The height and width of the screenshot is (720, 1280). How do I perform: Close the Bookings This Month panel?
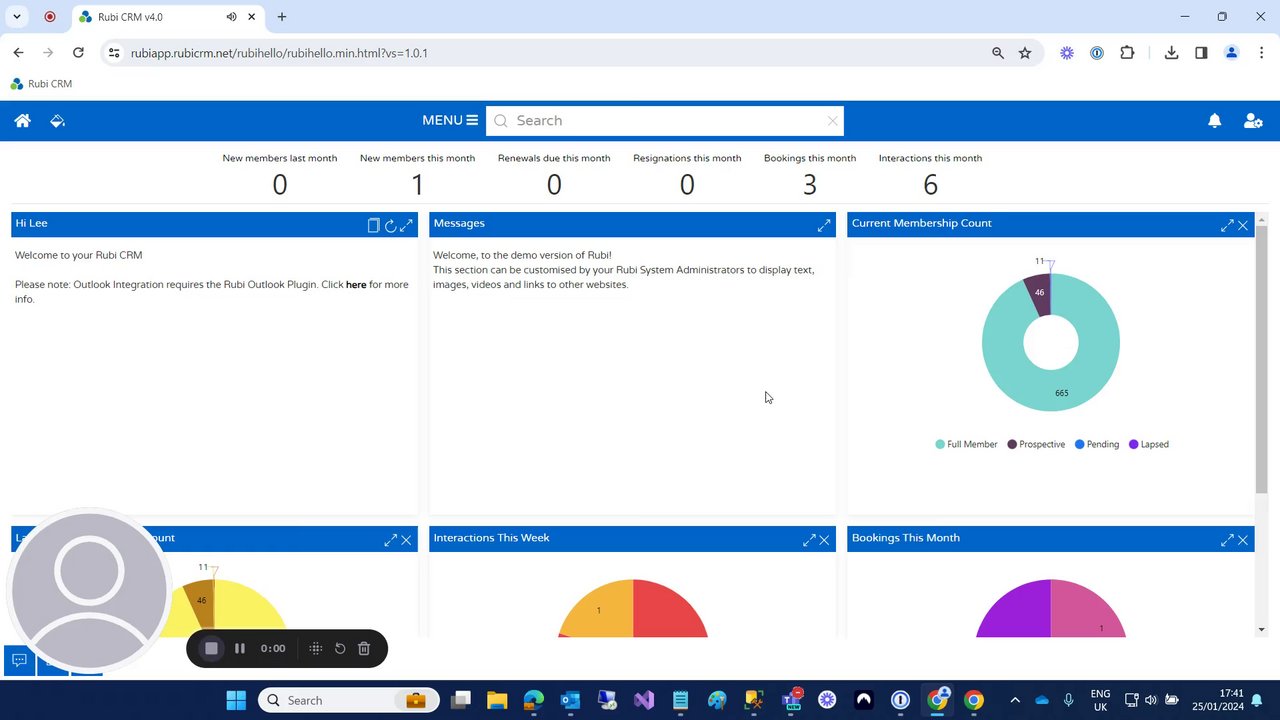[1243, 540]
